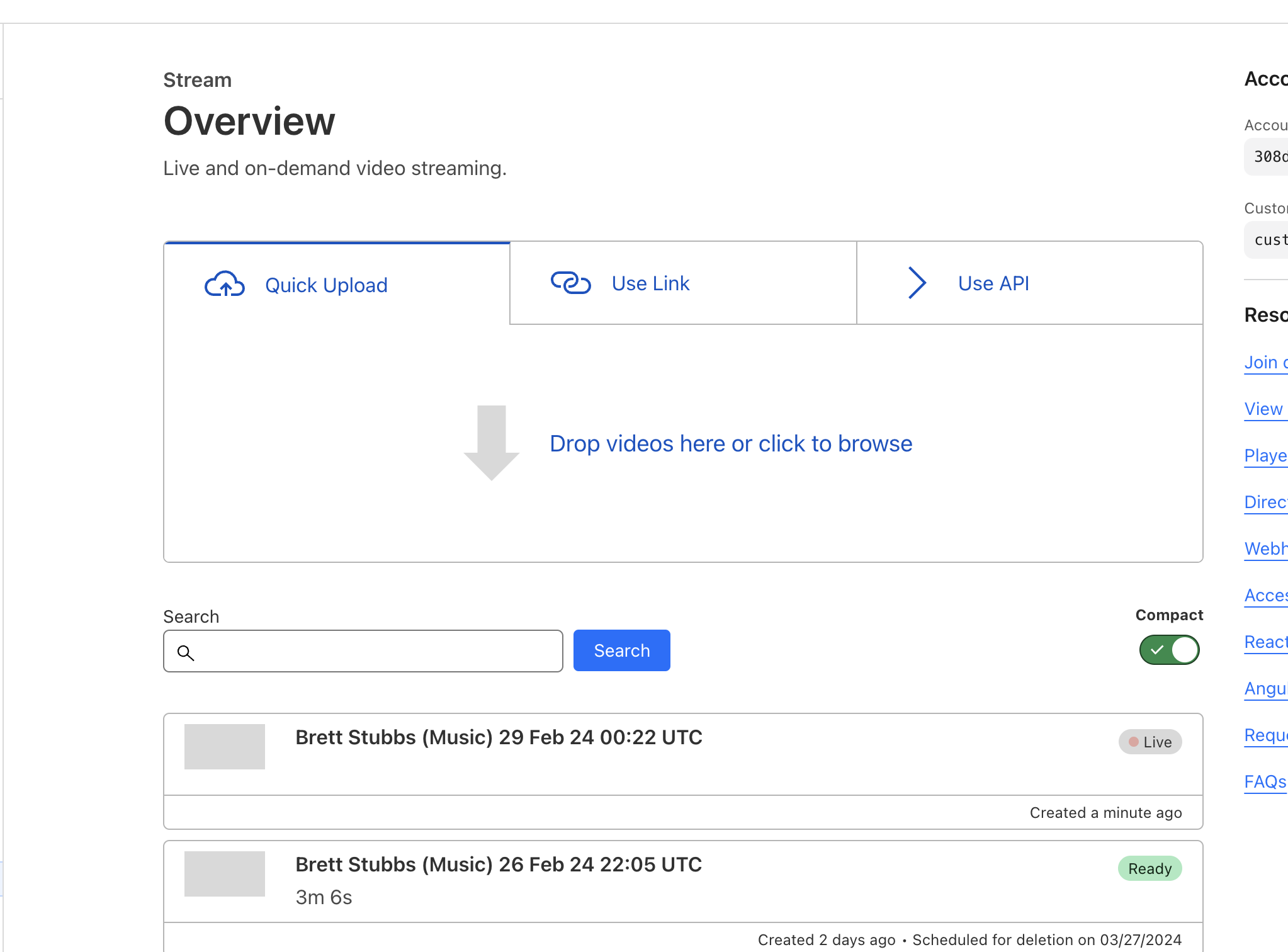Click Drop videos here or click to browse
1288x952 pixels.
click(x=730, y=444)
